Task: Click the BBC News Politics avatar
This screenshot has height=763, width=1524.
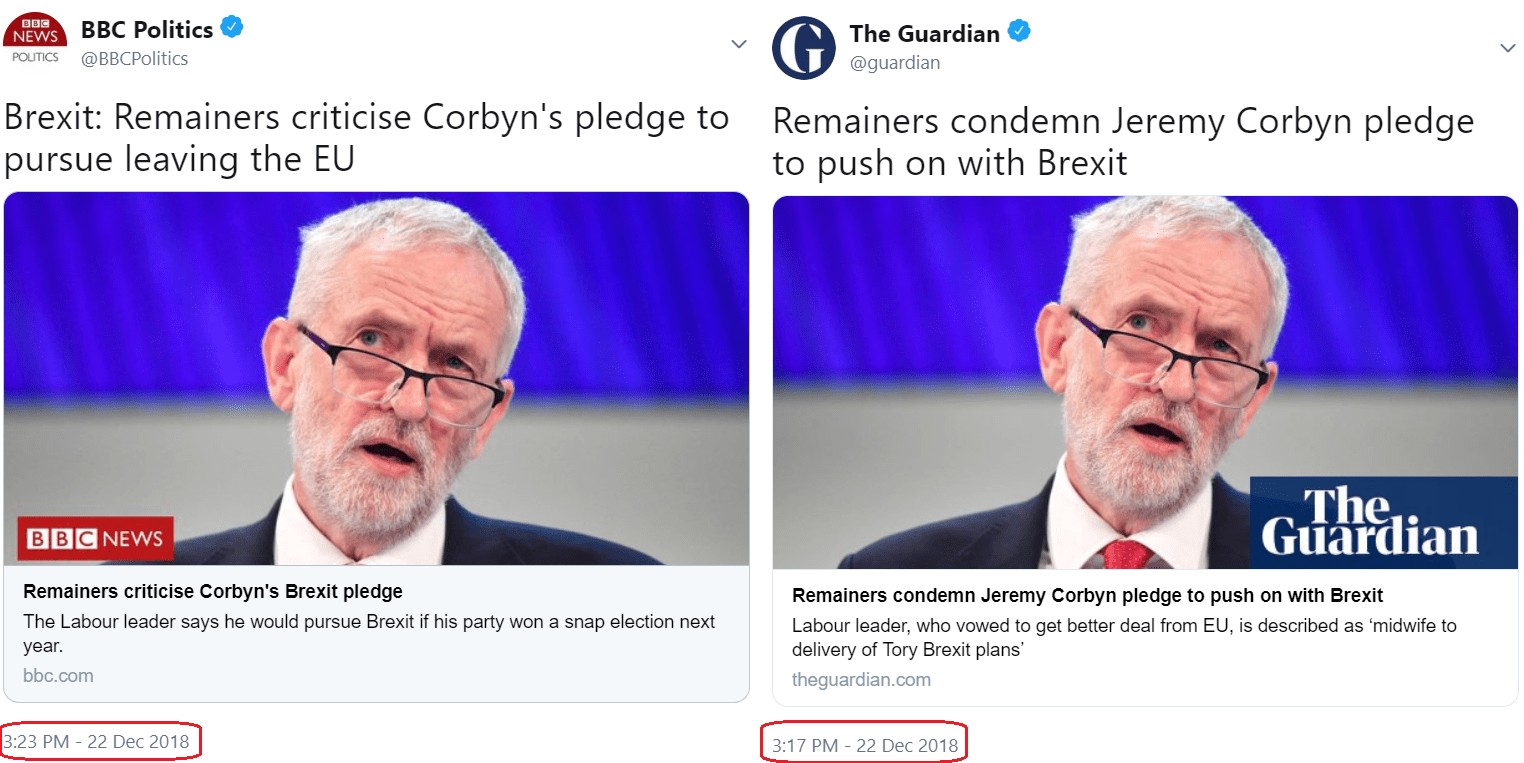Action: (x=36, y=40)
